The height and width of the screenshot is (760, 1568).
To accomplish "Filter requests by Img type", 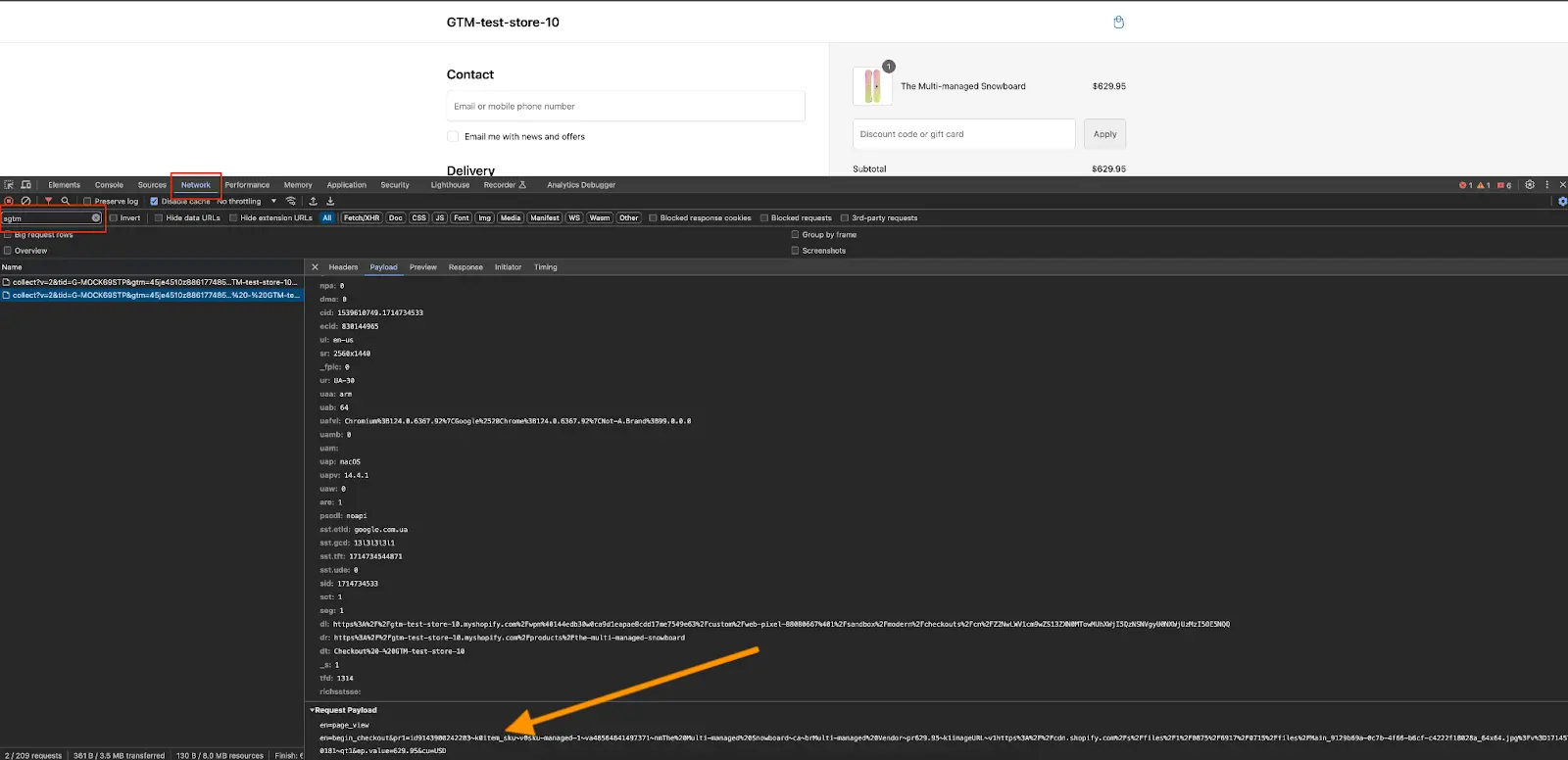I will (484, 218).
